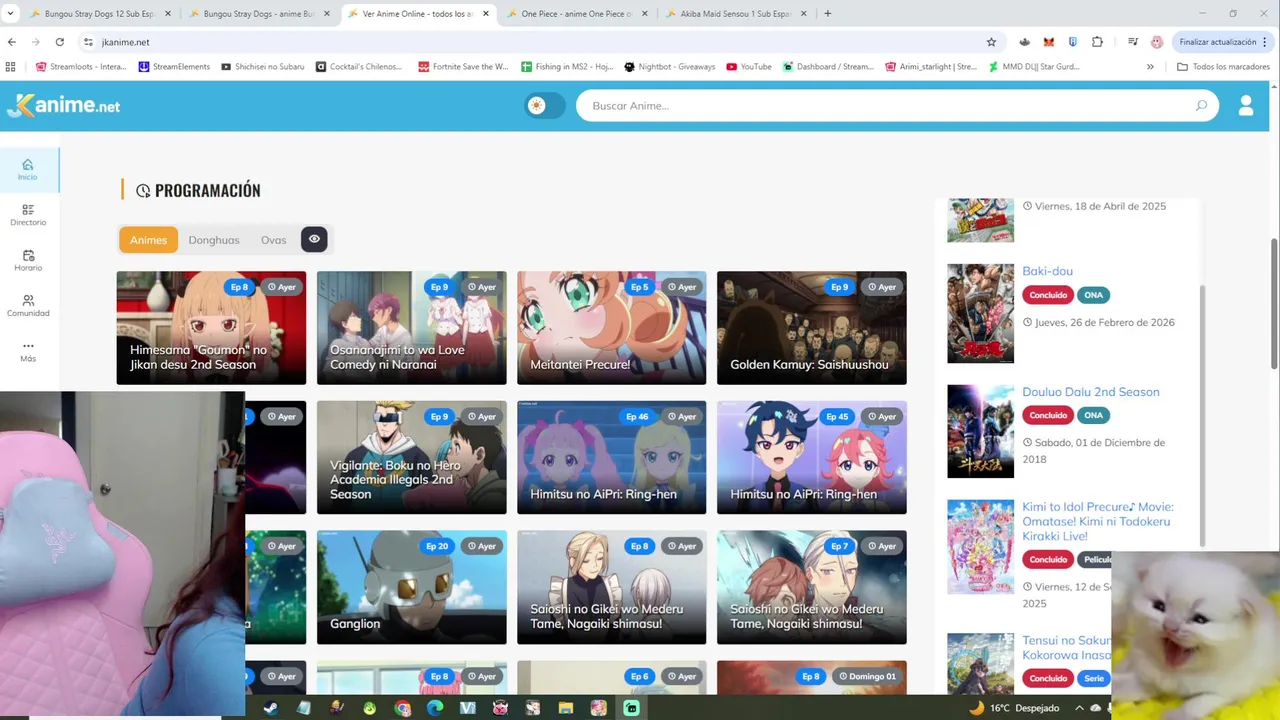The height and width of the screenshot is (720, 1280).
Task: Open the Horario schedule sidebar icon
Action: click(28, 261)
